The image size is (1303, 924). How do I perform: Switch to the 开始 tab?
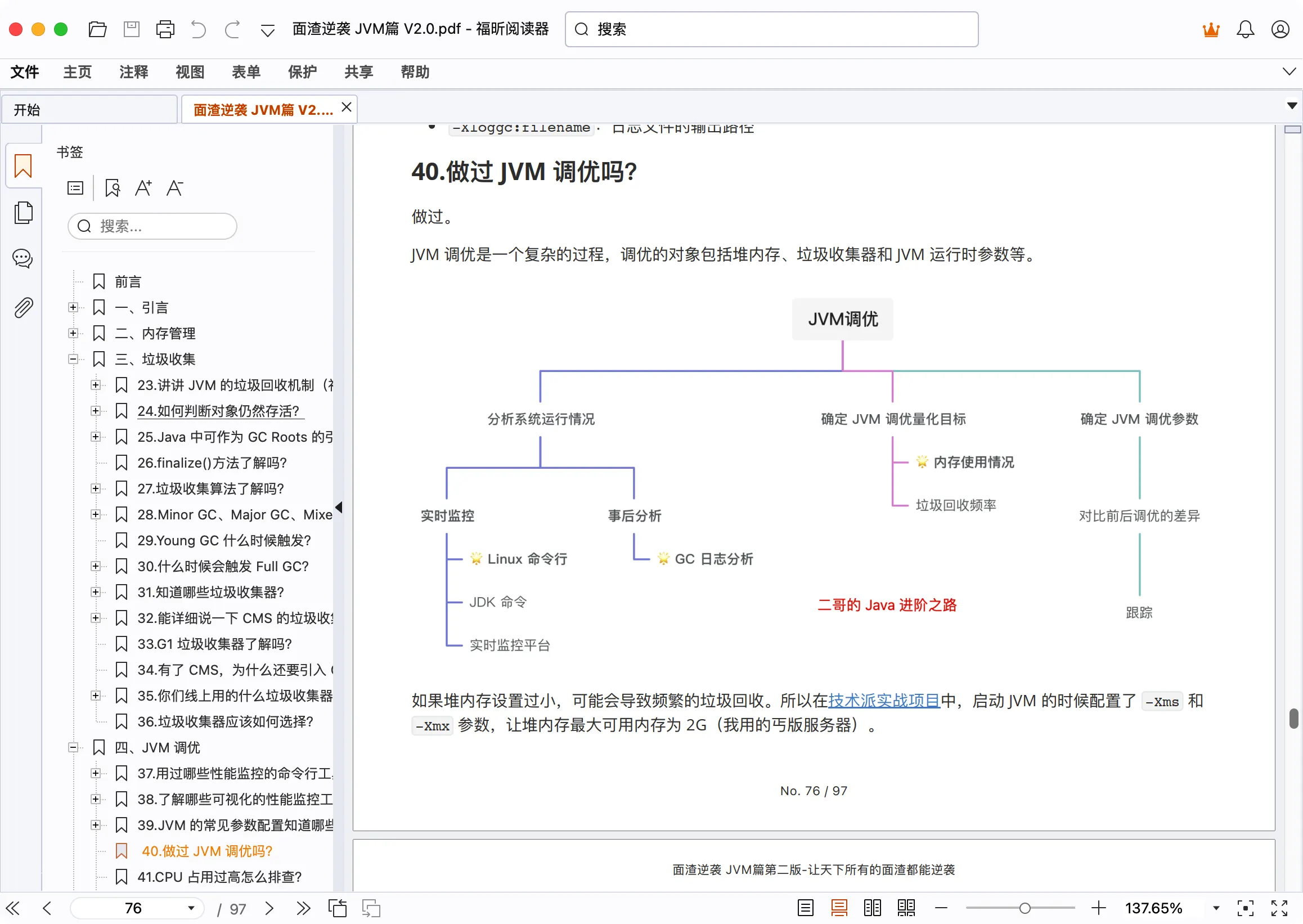click(89, 110)
